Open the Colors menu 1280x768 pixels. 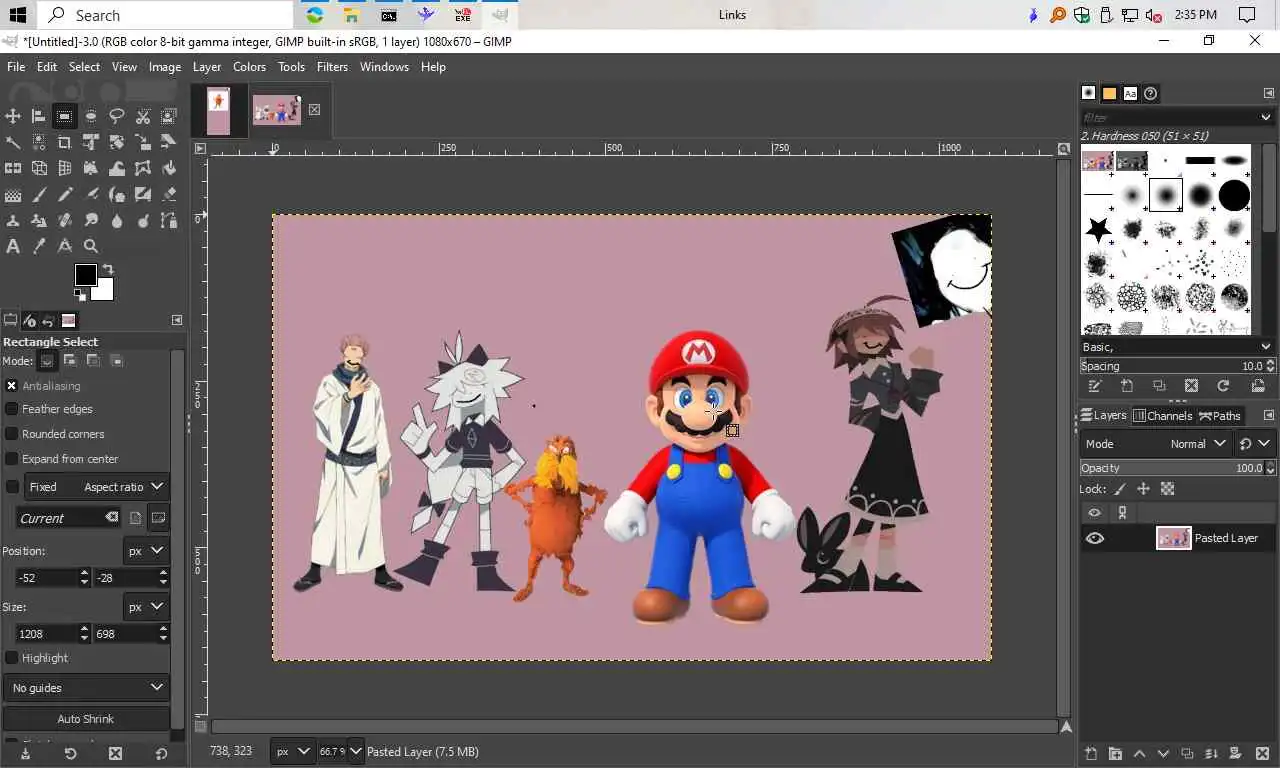point(249,67)
